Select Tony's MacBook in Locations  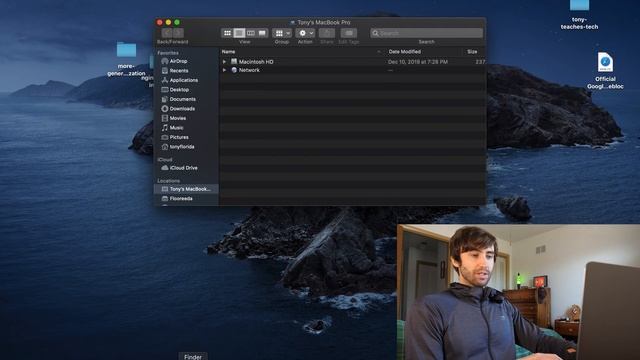pos(186,189)
